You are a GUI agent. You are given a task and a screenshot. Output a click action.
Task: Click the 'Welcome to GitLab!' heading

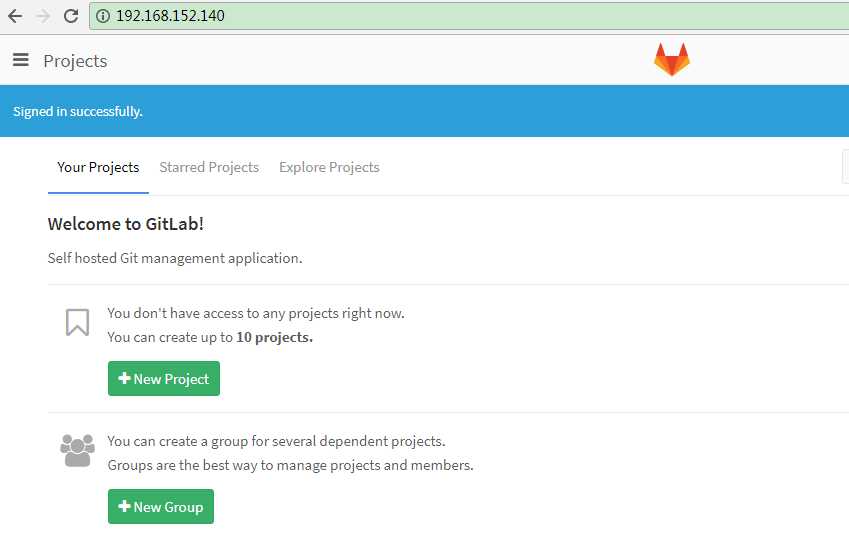click(126, 224)
